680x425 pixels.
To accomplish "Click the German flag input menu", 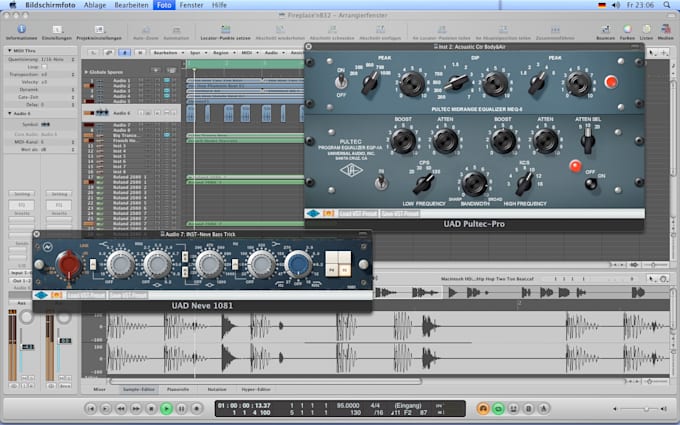I will point(602,5).
